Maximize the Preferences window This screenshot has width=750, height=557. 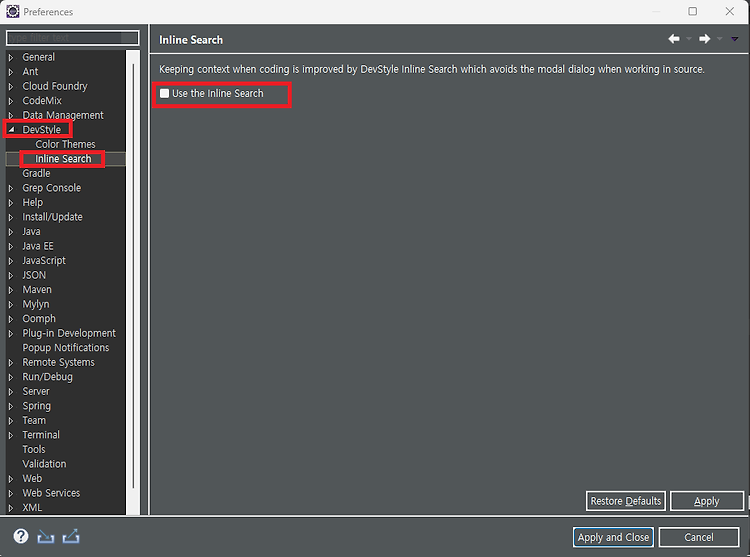click(x=692, y=11)
